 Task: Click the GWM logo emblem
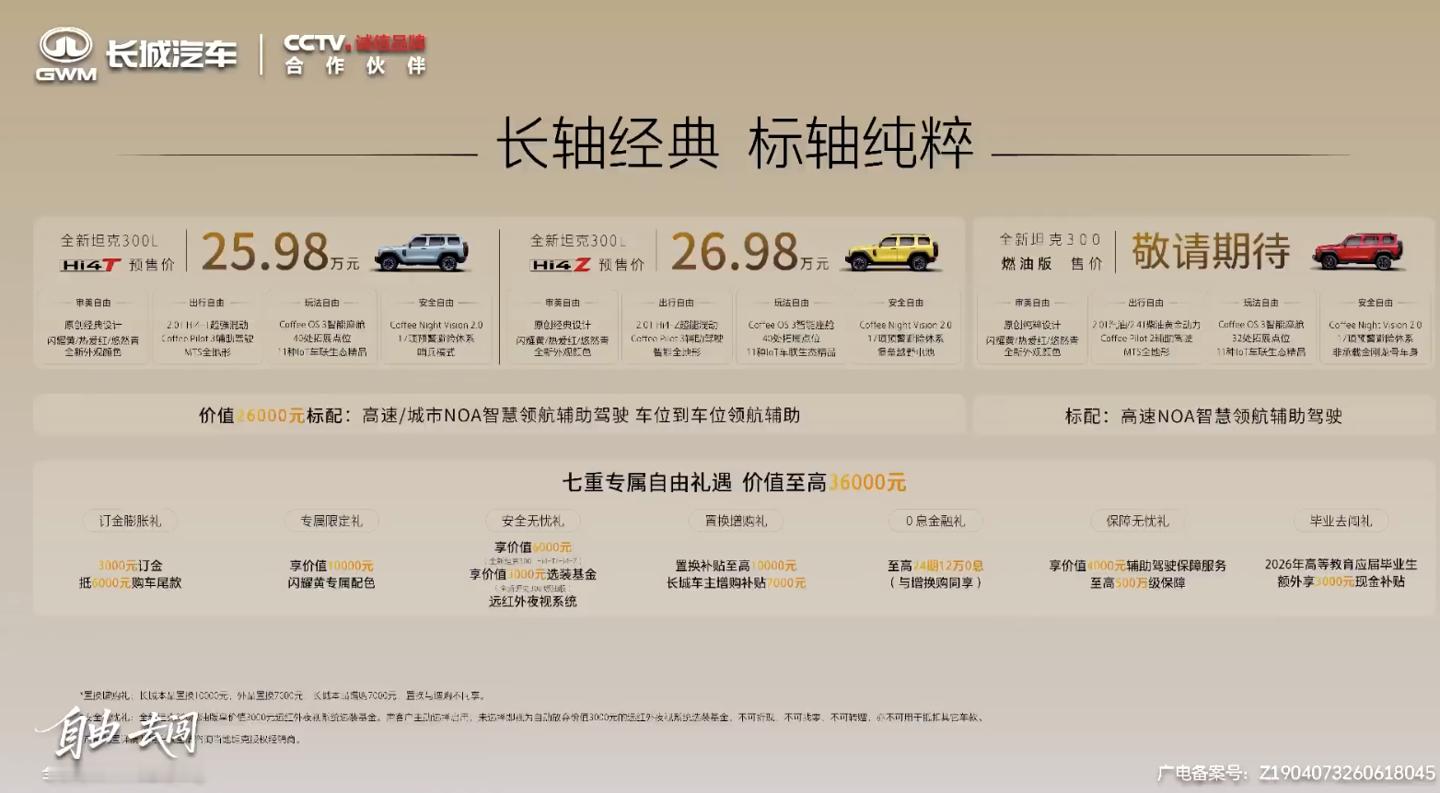tap(66, 54)
